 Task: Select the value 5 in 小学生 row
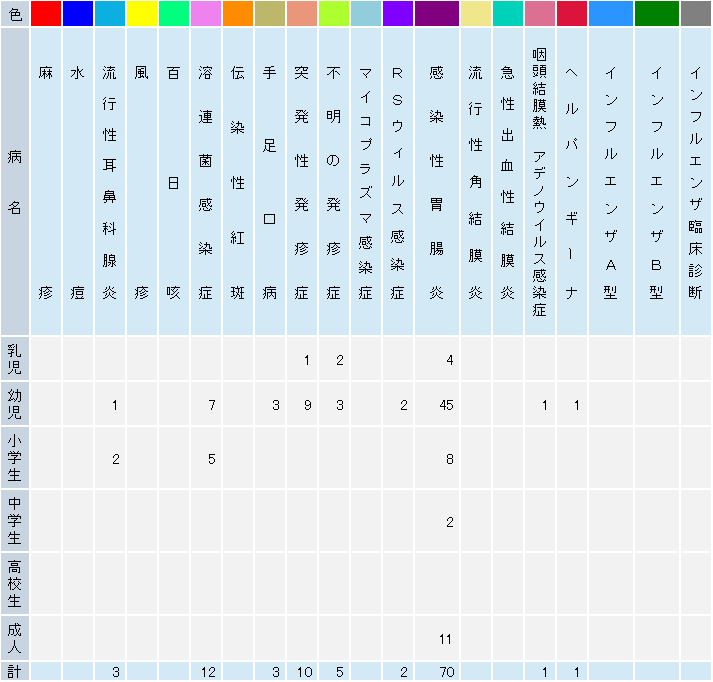click(x=212, y=459)
